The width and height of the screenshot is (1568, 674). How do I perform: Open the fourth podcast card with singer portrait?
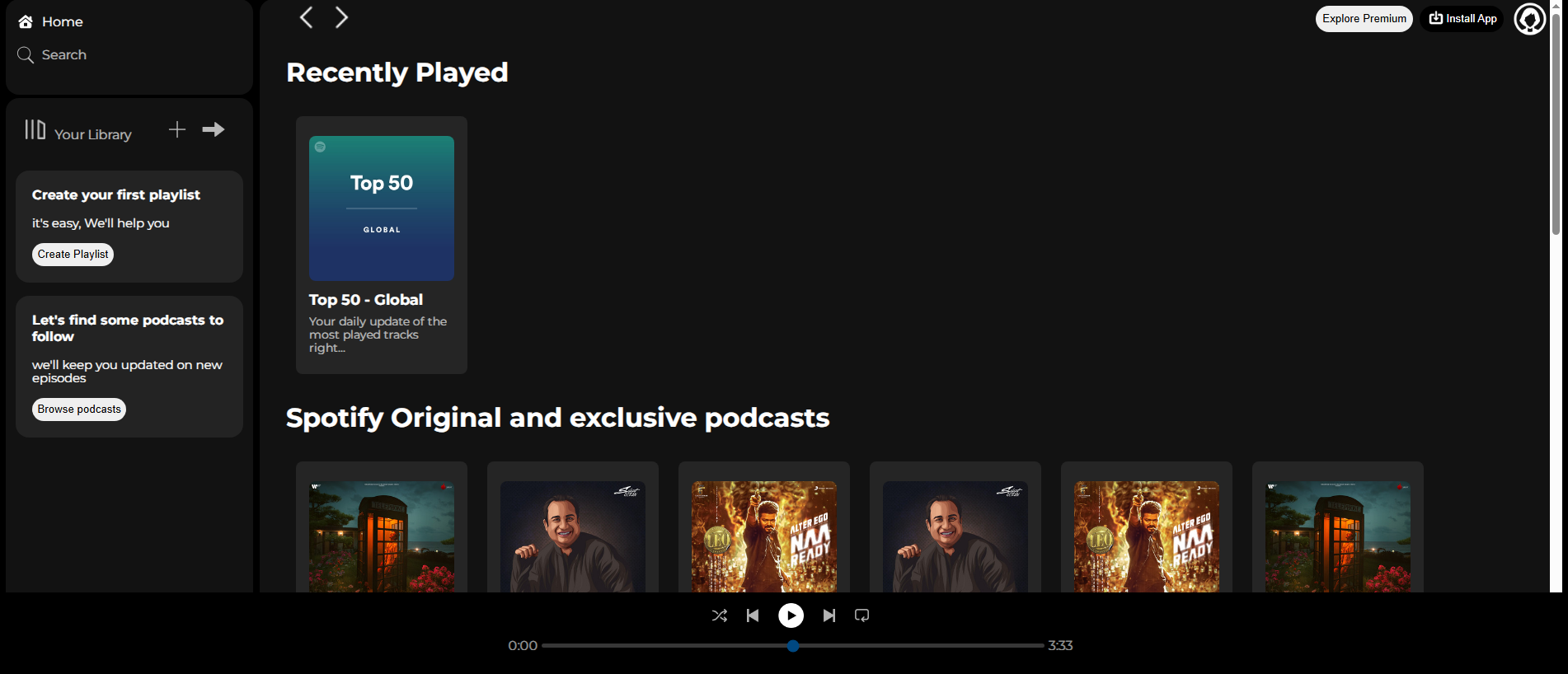pyautogui.click(x=955, y=527)
